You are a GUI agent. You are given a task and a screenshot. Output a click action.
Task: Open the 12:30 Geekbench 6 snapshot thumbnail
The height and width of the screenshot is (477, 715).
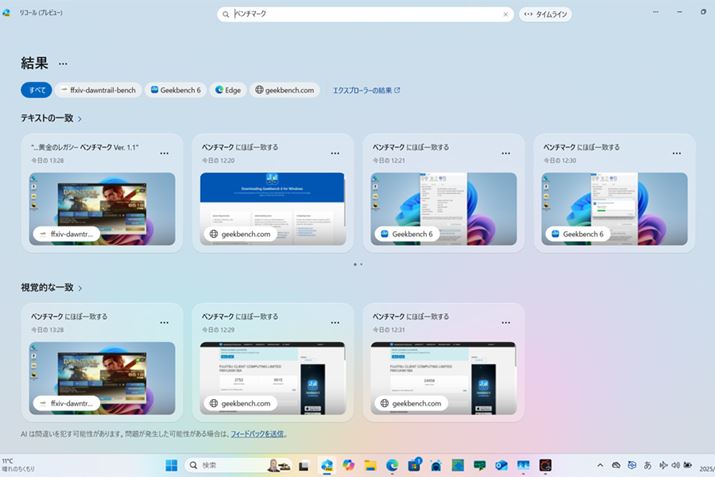coord(615,209)
